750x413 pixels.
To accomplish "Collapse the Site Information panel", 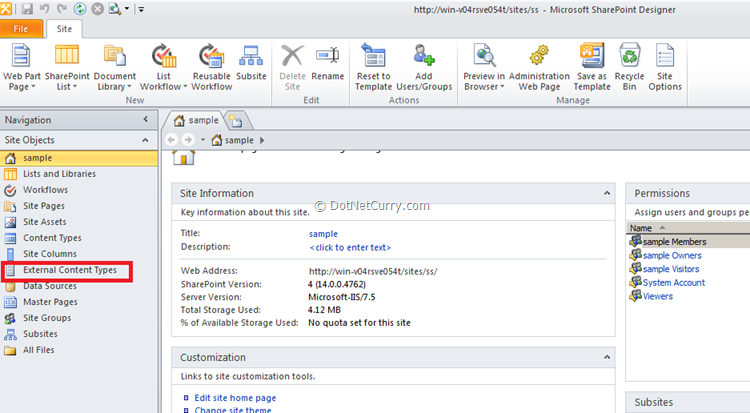I will click(607, 193).
